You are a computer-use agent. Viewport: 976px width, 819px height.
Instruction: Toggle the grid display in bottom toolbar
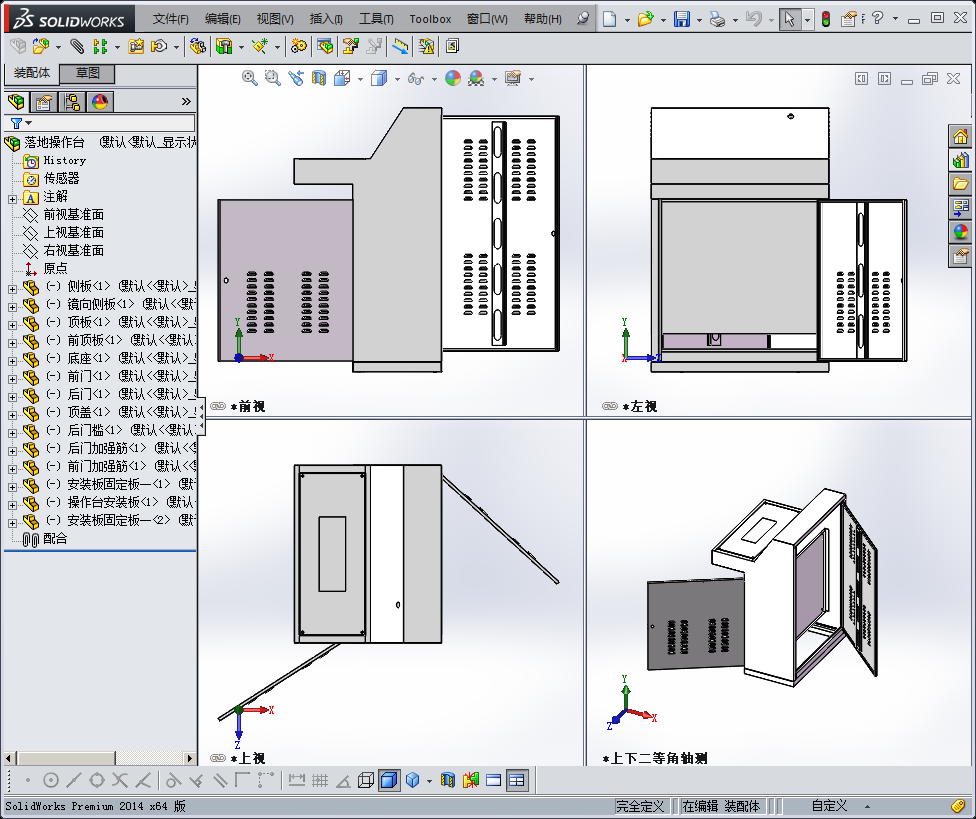(320, 780)
